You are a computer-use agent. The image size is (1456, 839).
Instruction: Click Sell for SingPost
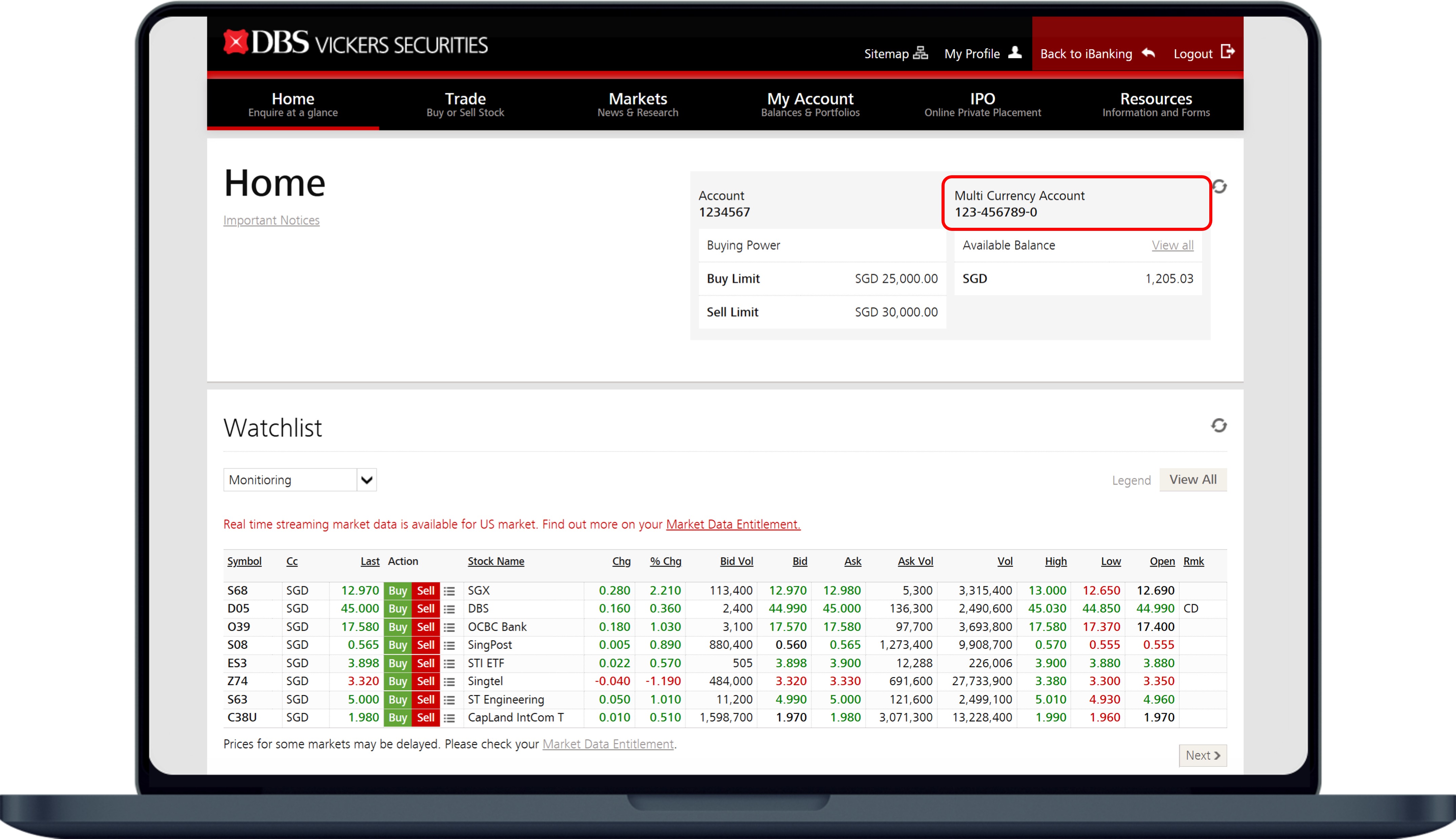(426, 645)
